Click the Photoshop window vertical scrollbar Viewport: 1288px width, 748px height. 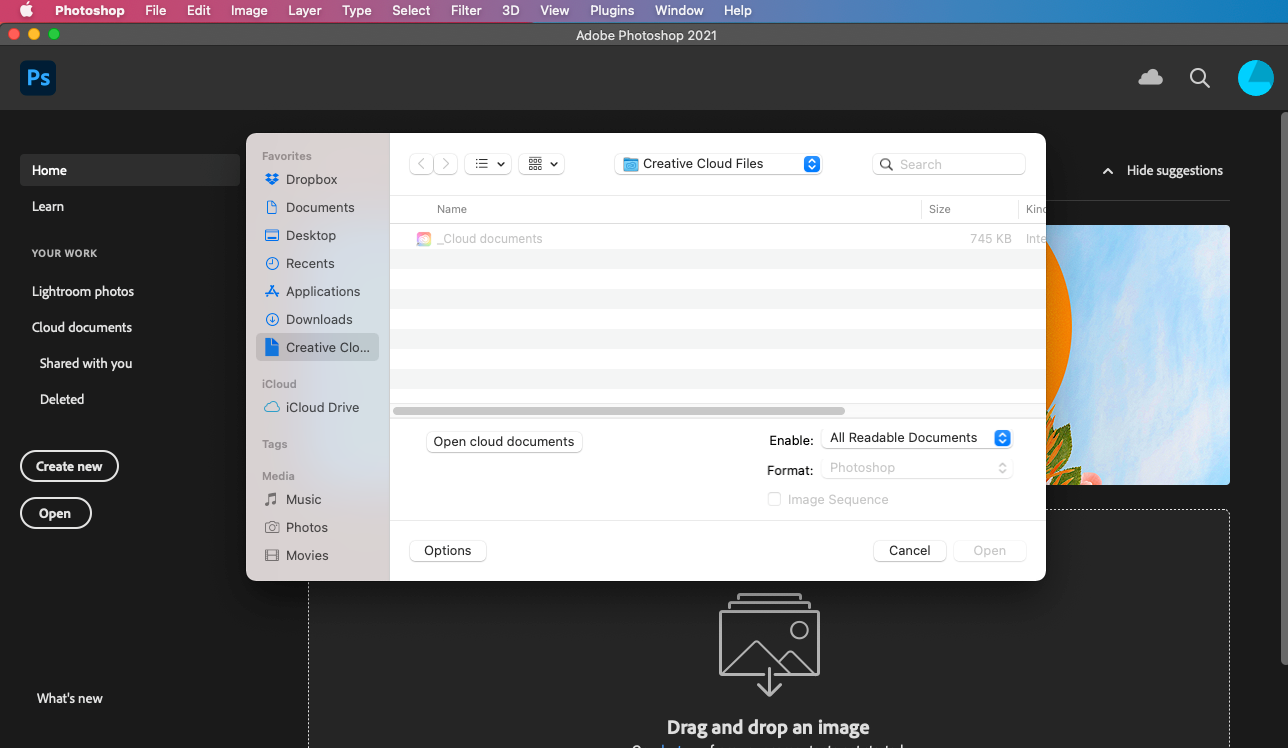pos(1283,390)
